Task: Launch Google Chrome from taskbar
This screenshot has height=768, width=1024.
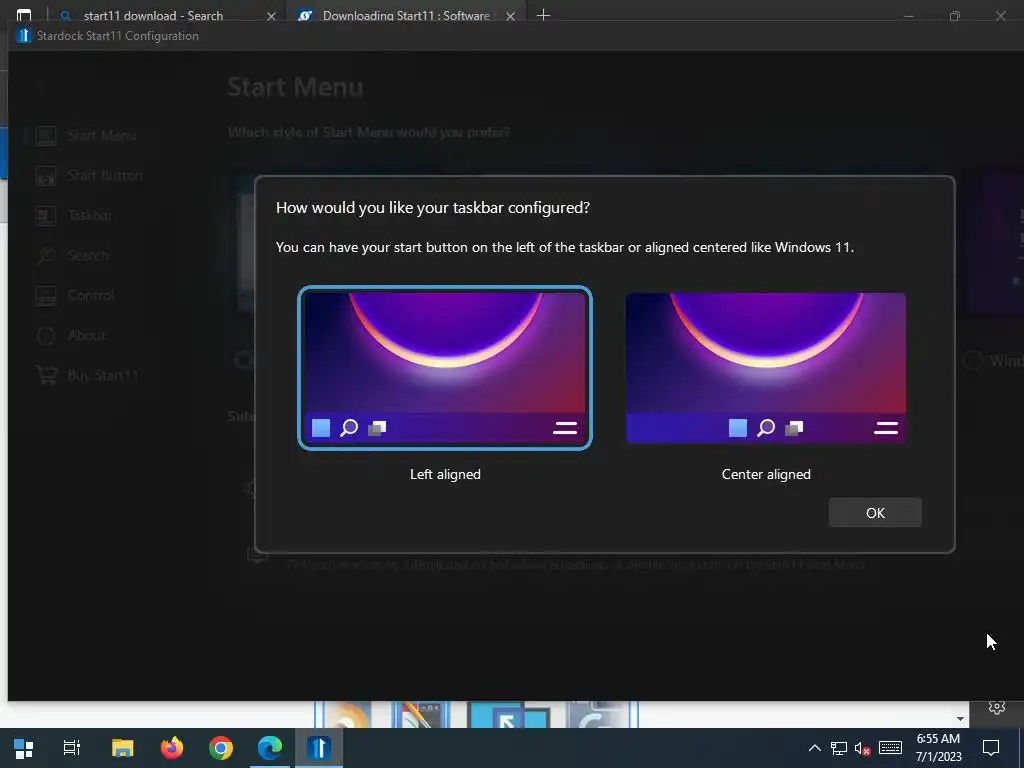Action: pyautogui.click(x=221, y=748)
